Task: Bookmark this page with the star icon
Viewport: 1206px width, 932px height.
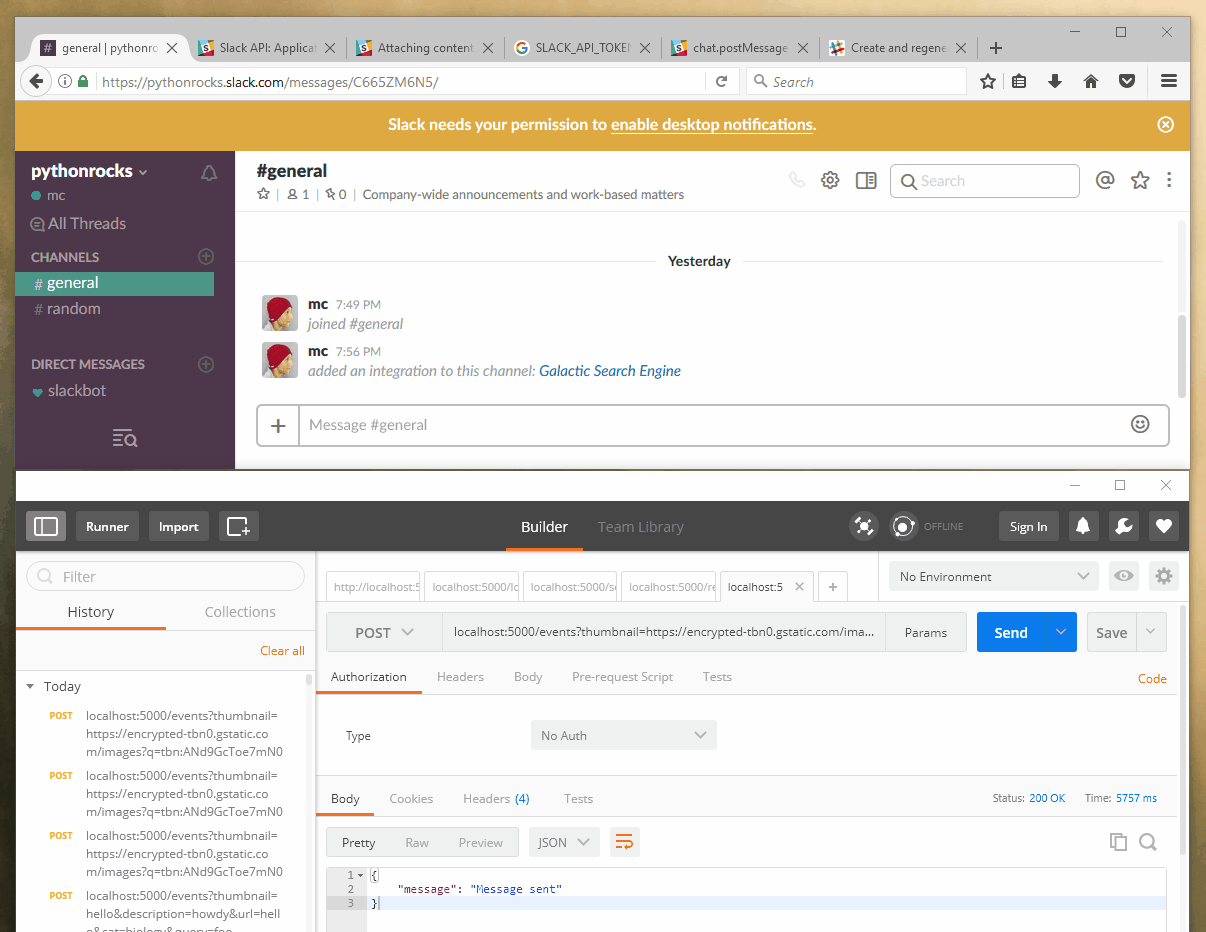Action: coord(988,81)
